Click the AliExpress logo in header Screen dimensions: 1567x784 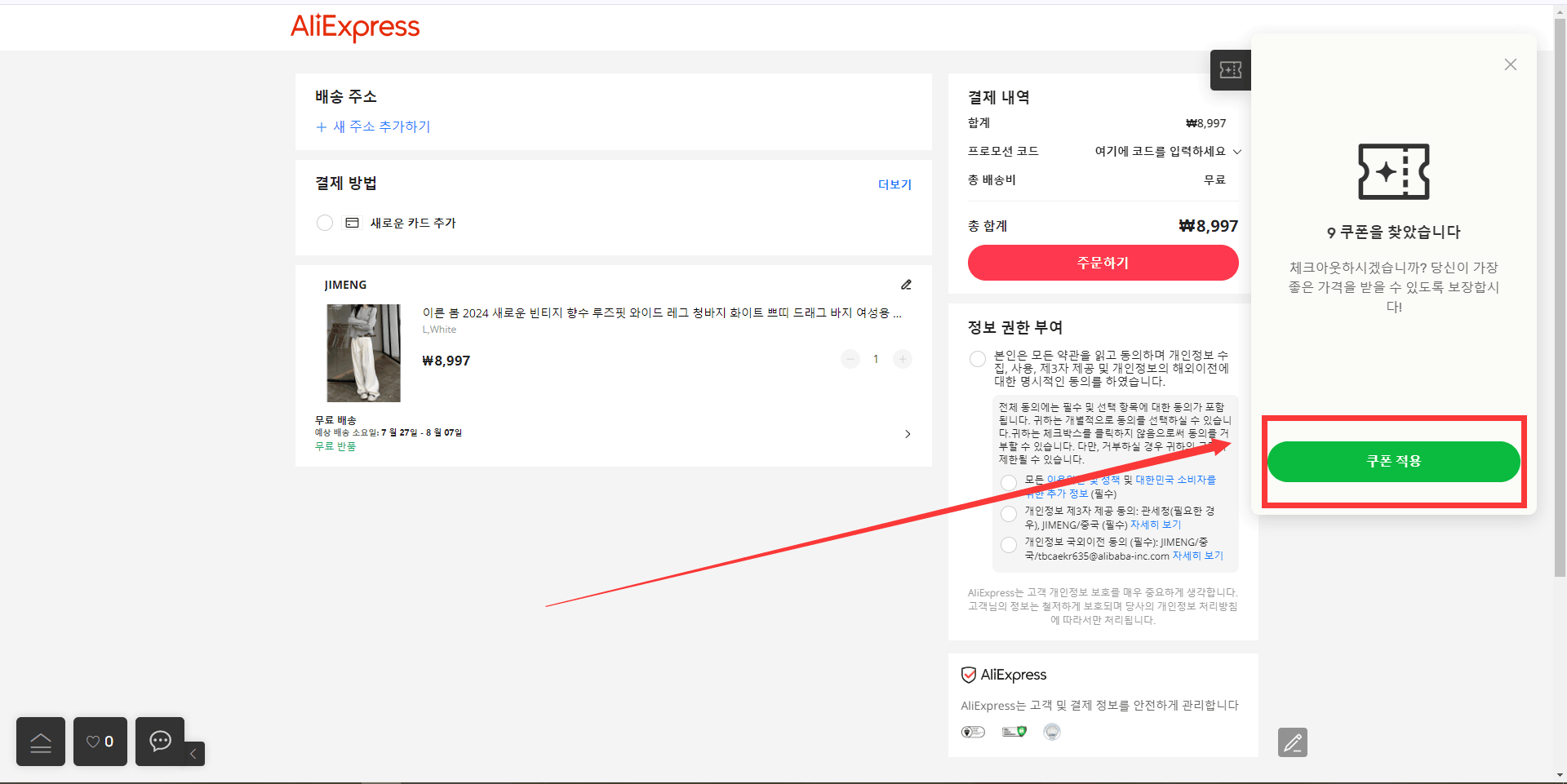355,27
